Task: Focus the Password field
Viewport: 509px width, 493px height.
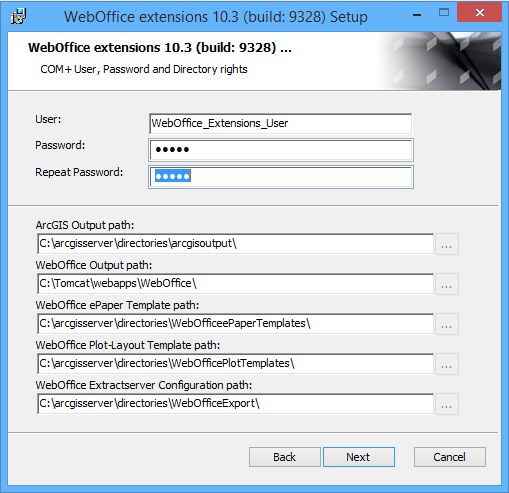Action: coord(281,150)
